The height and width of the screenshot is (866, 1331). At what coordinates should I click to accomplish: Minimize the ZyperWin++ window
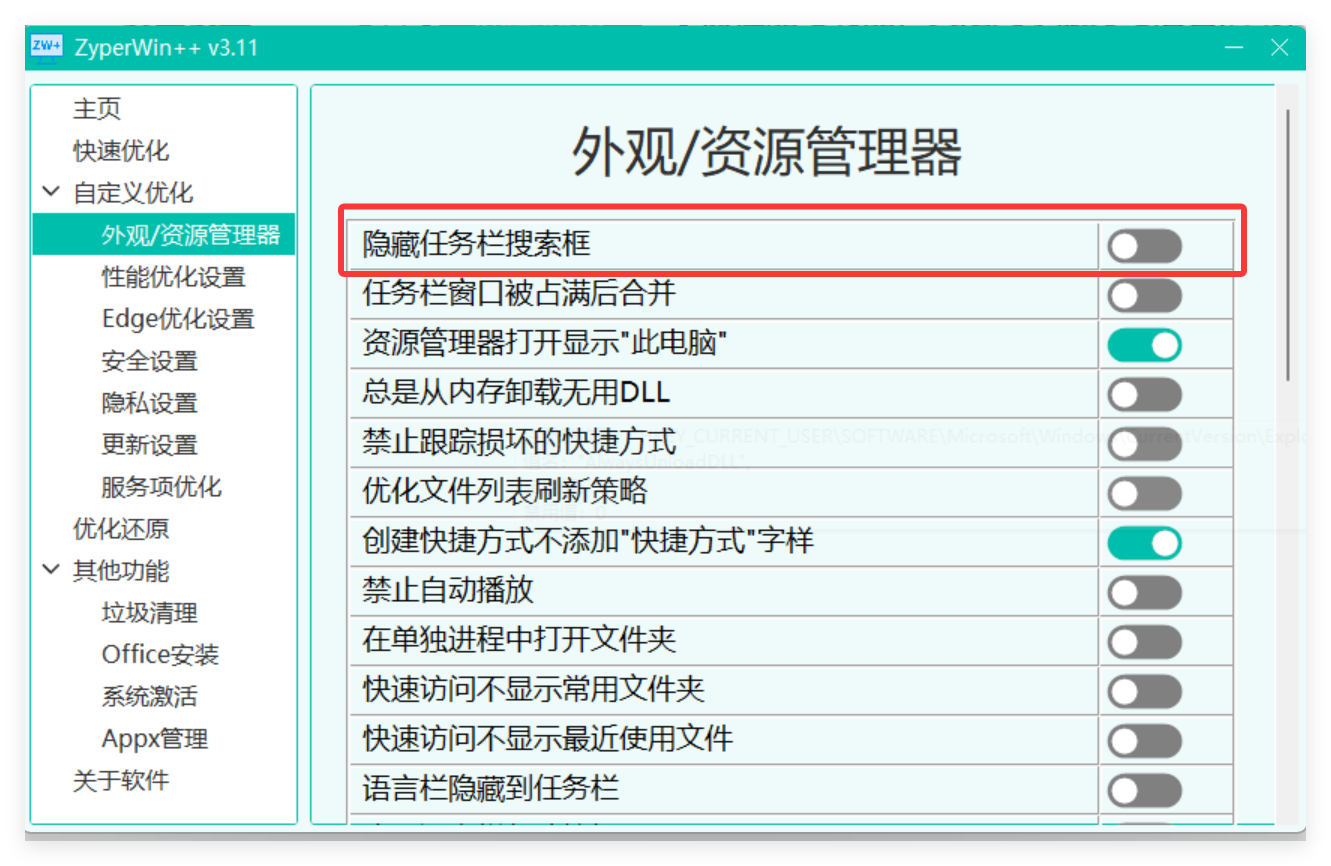pyautogui.click(x=1235, y=47)
